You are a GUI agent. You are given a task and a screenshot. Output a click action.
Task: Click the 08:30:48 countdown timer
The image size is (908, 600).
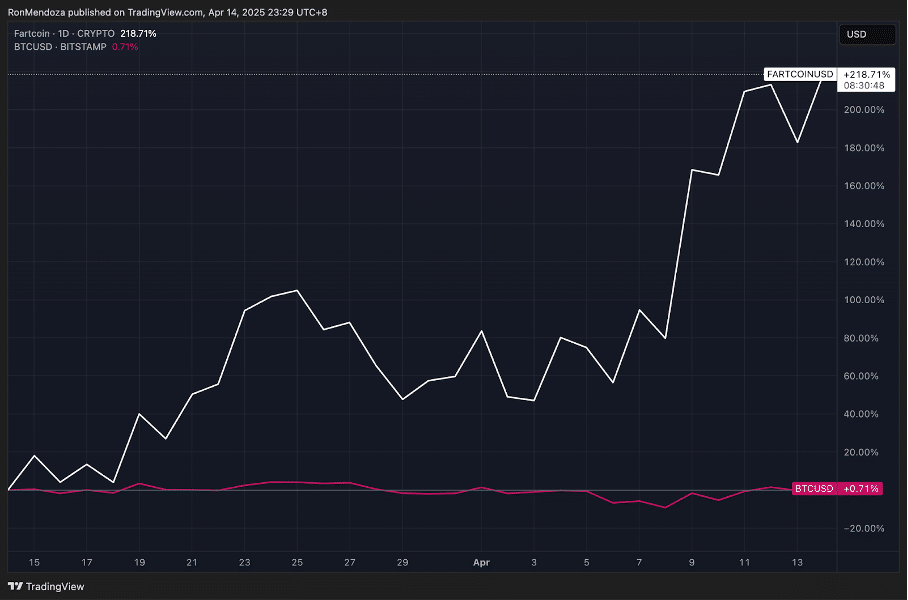864,86
